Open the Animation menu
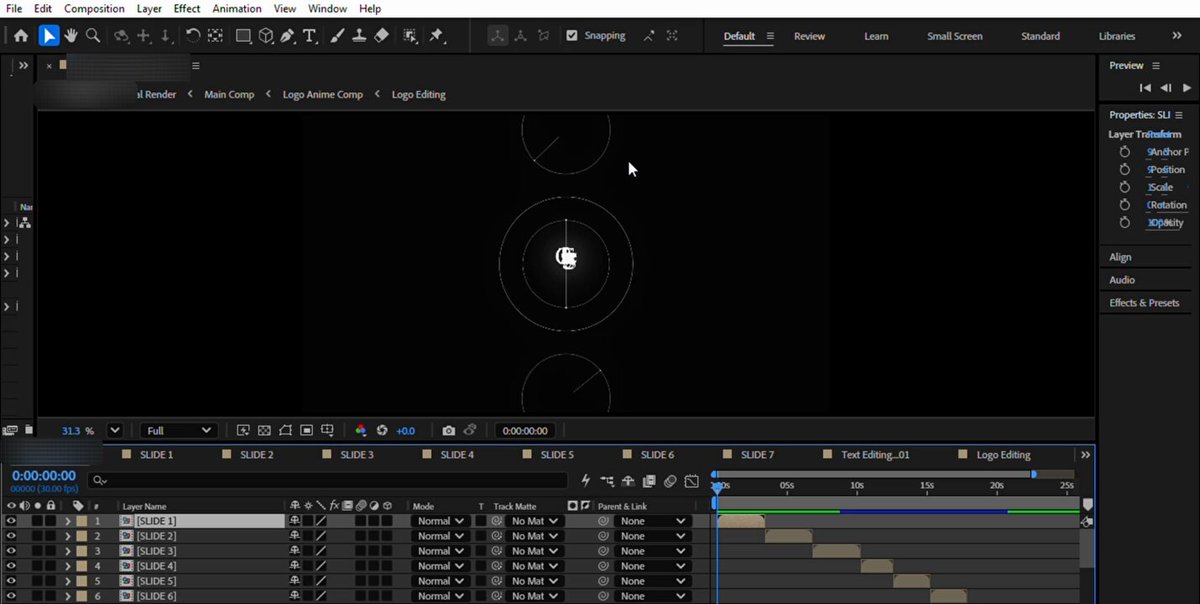This screenshot has width=1200, height=604. coord(236,9)
